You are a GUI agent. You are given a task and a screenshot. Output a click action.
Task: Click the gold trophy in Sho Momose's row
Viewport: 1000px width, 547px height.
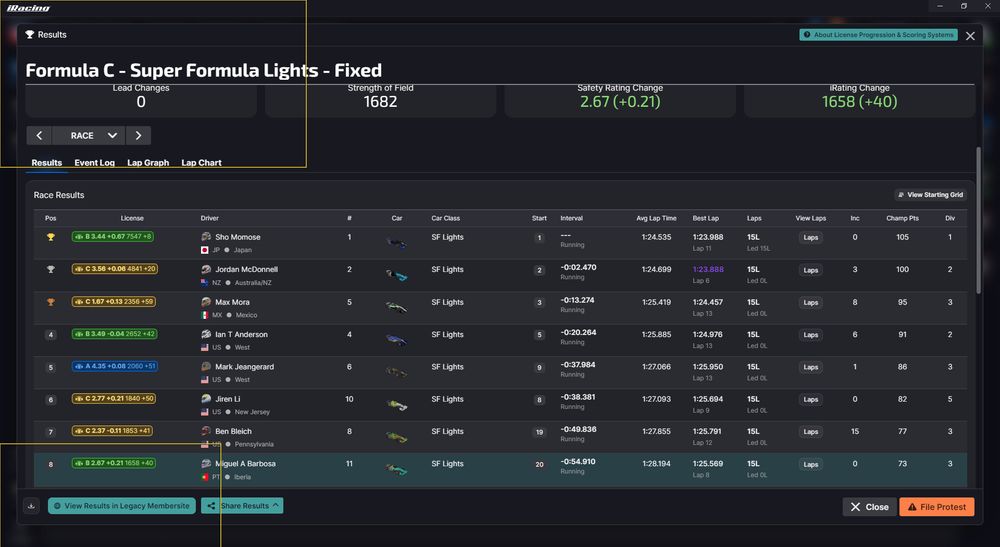point(50,237)
